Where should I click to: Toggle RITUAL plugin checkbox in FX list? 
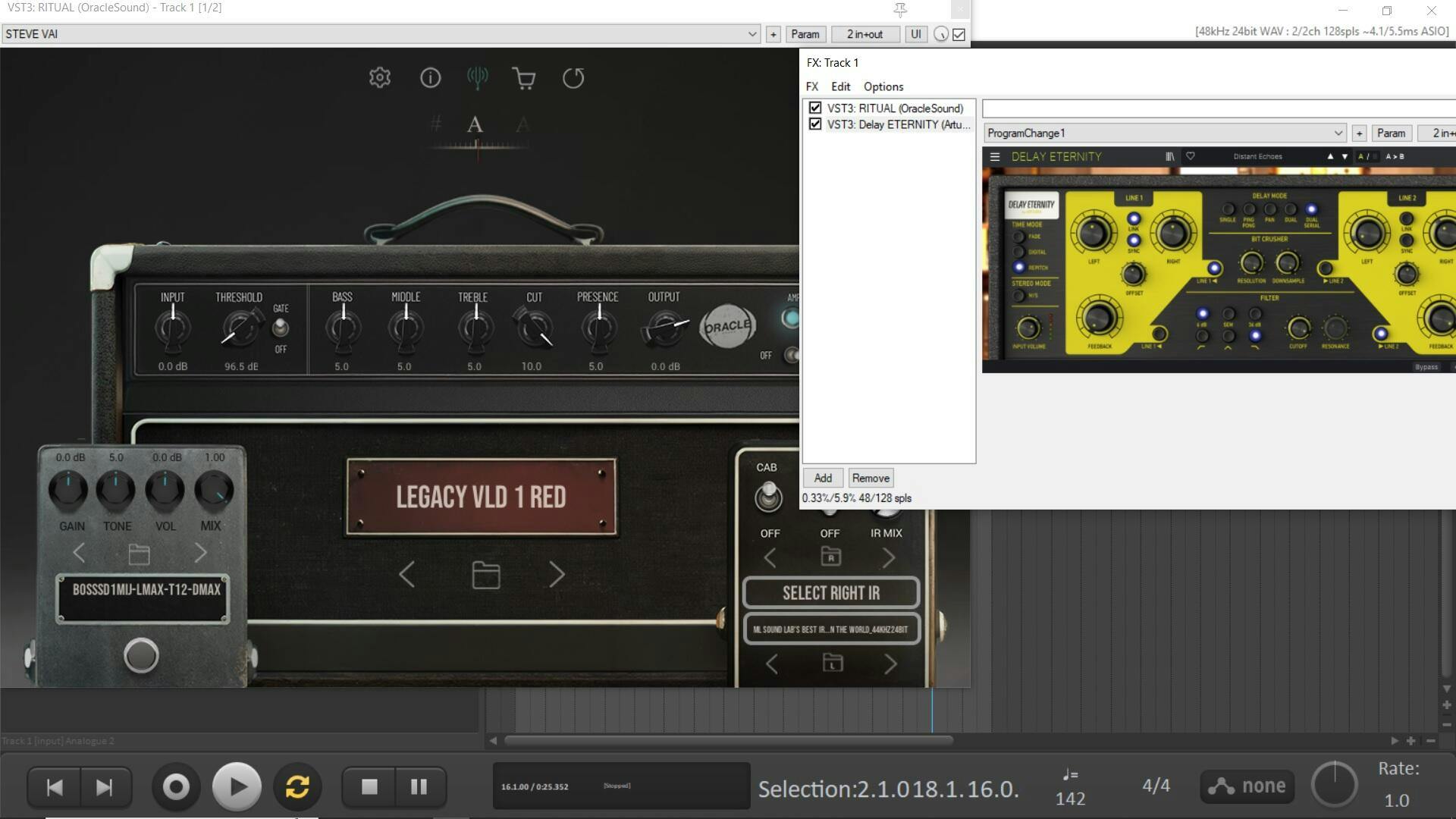(x=815, y=108)
